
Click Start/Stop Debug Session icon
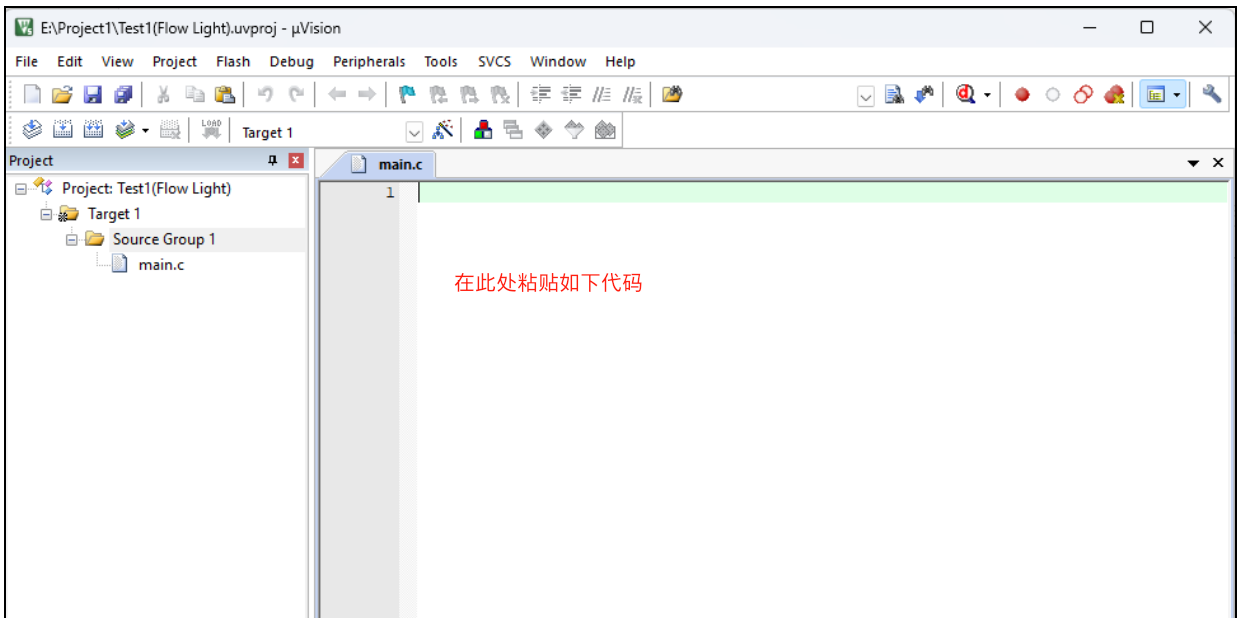(965, 95)
